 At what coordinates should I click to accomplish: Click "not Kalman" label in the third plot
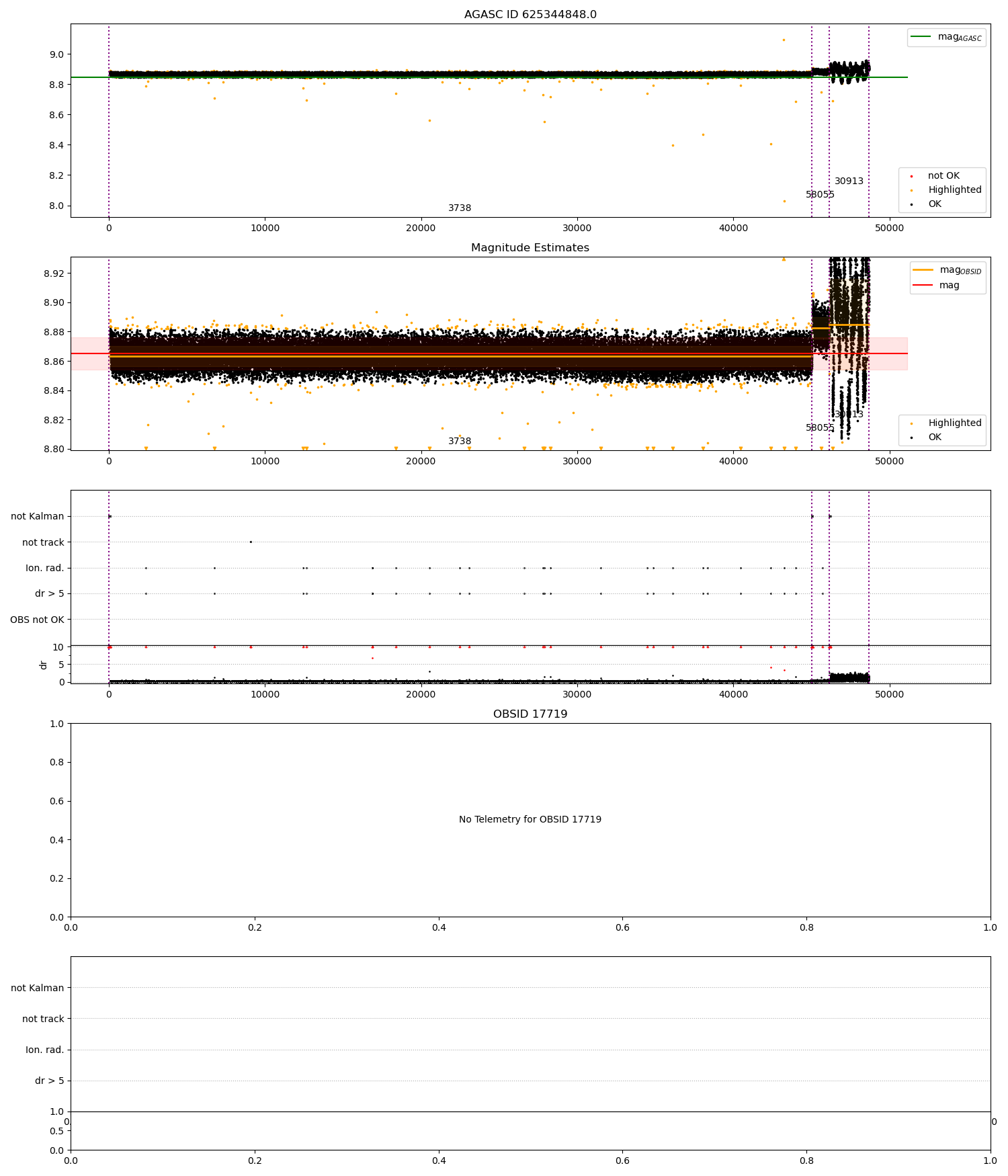[x=38, y=517]
